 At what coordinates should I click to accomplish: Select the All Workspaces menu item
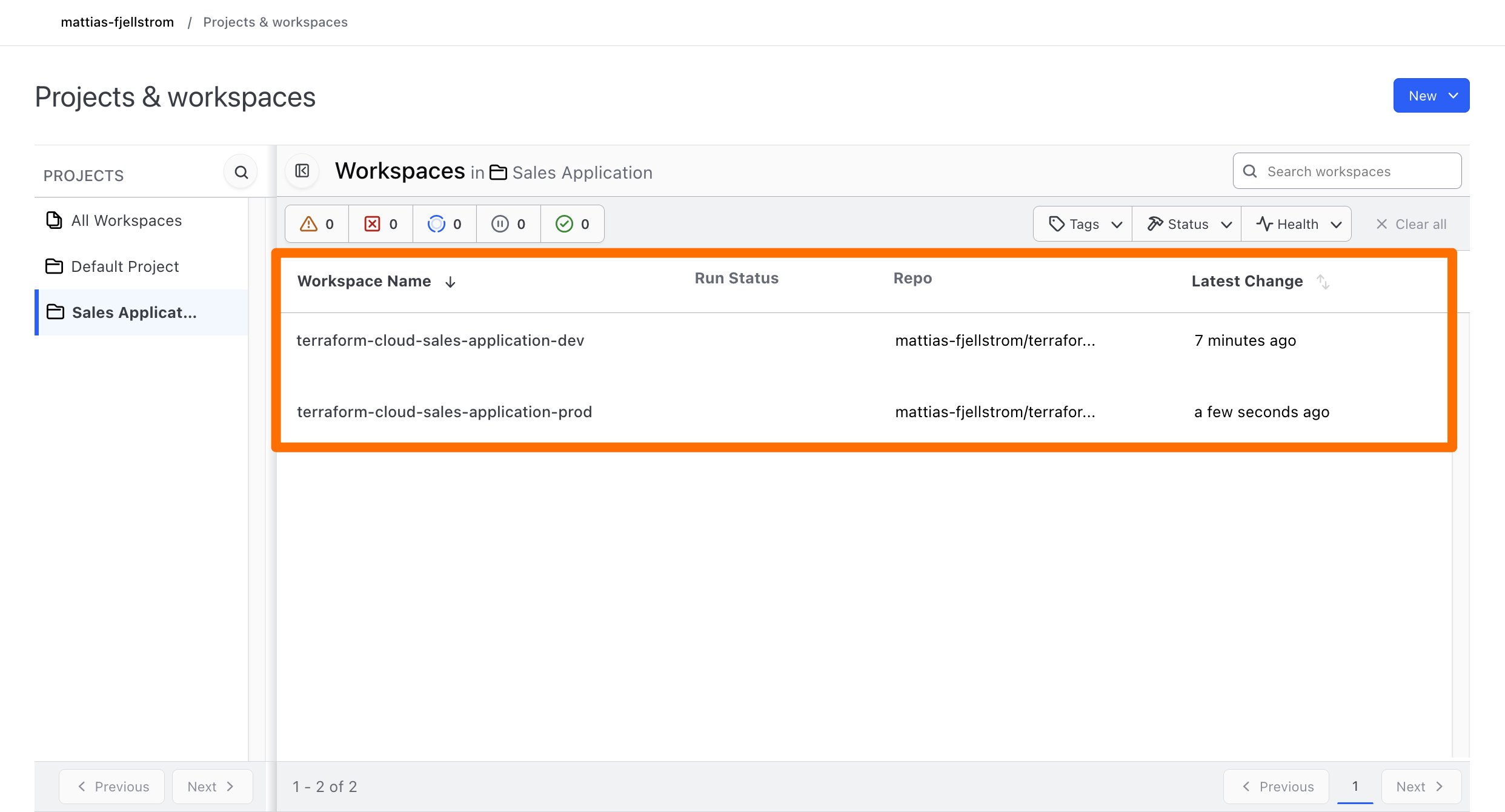pyautogui.click(x=126, y=220)
